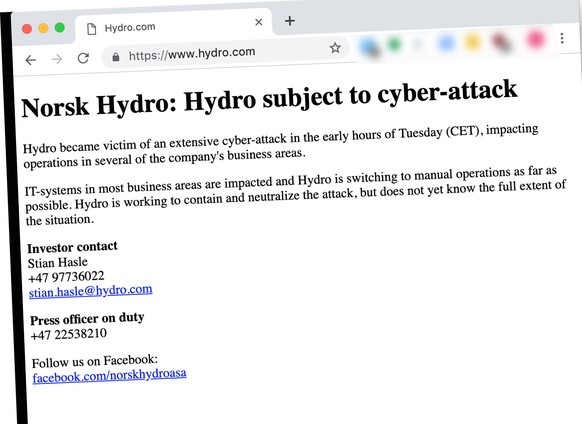This screenshot has width=582, height=424.
Task: Open the stian.hasle@hydro.com email link
Action: pyautogui.click(x=91, y=291)
